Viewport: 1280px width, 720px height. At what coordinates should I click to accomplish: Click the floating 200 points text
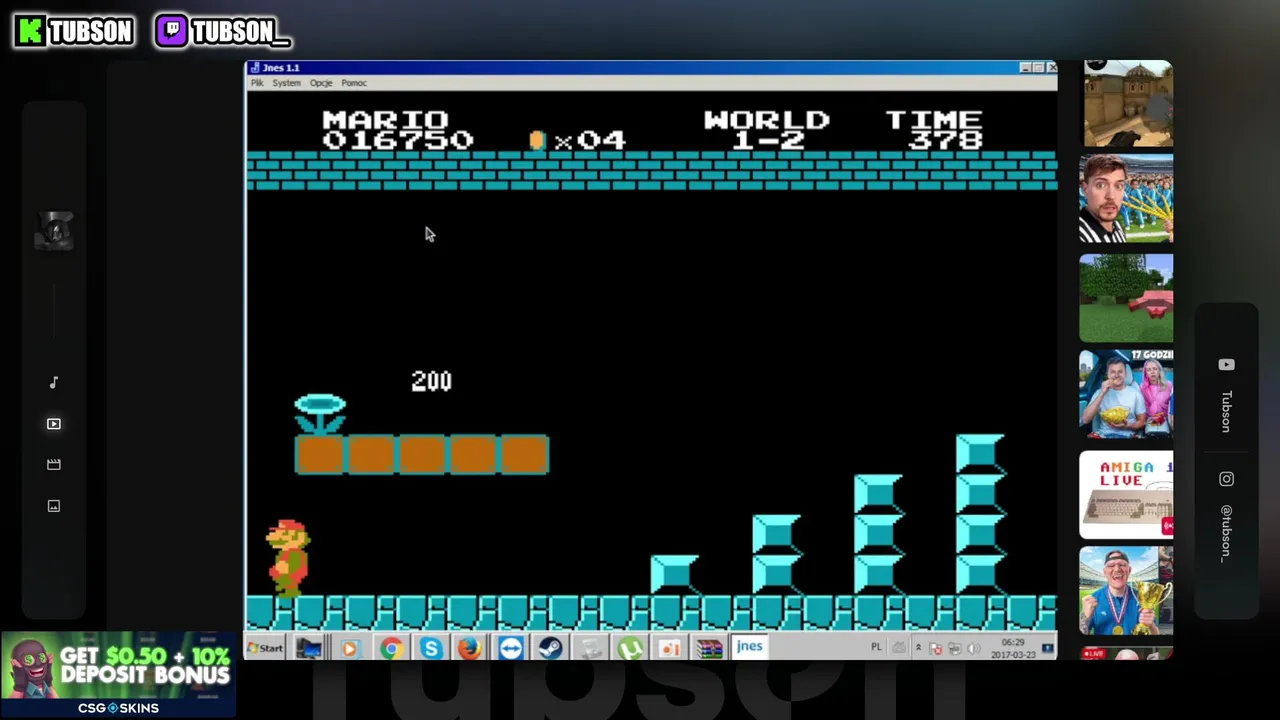(431, 381)
